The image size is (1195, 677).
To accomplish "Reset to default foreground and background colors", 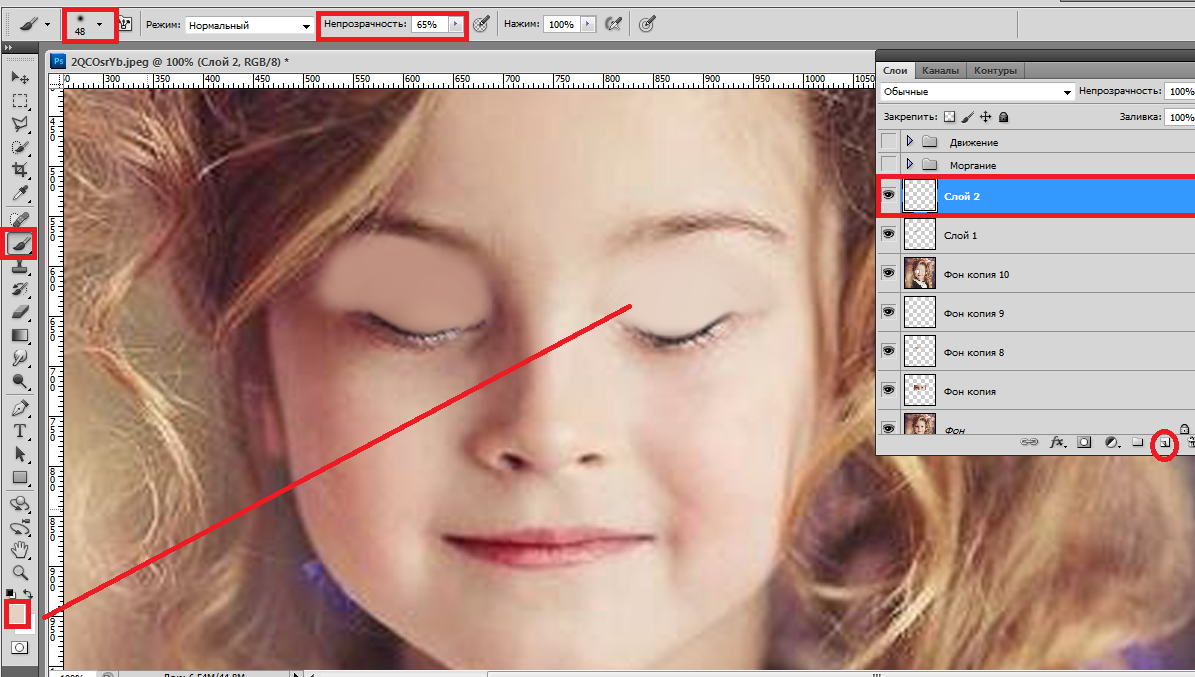I will [x=10, y=593].
